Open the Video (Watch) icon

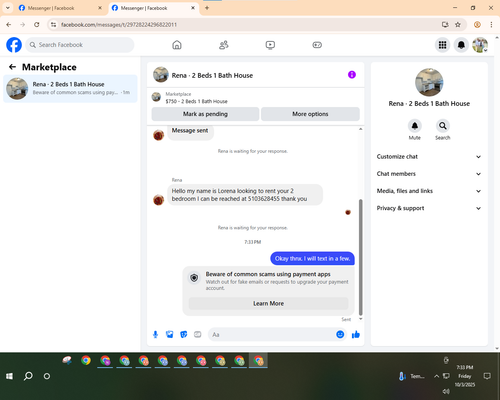(270, 45)
